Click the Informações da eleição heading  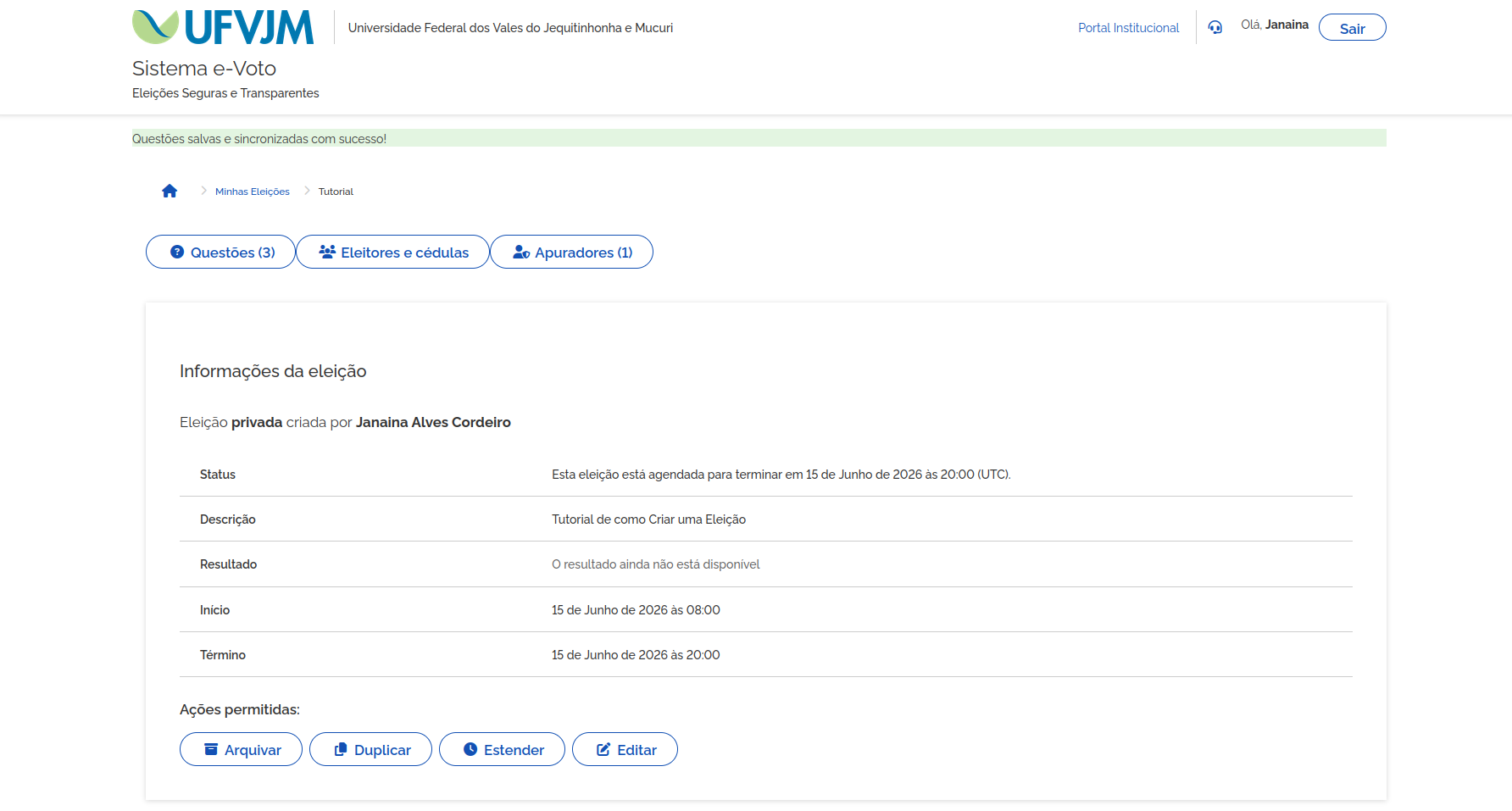coord(273,371)
